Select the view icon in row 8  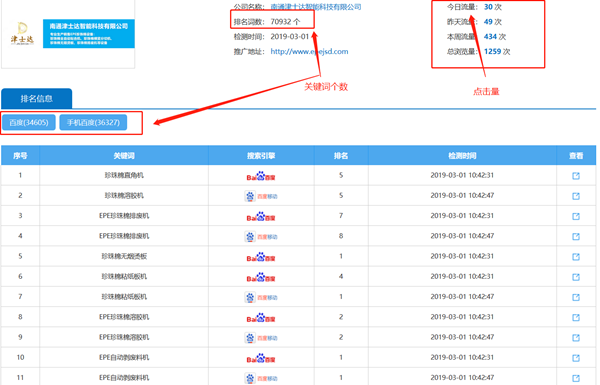point(576,318)
